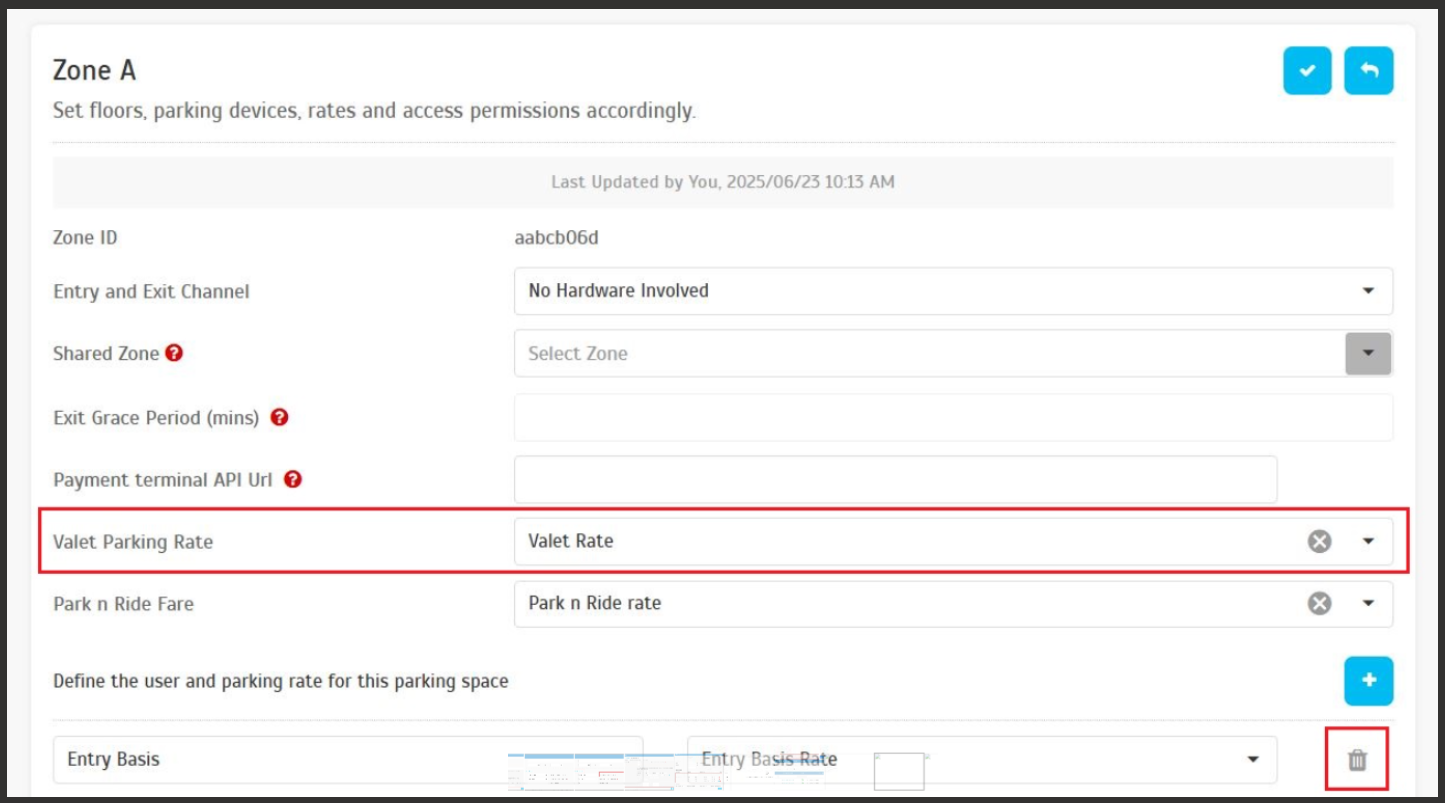Screen dimensions: 1445x803
Task: Delete the Entry Basis rate row
Action: coord(1357,760)
